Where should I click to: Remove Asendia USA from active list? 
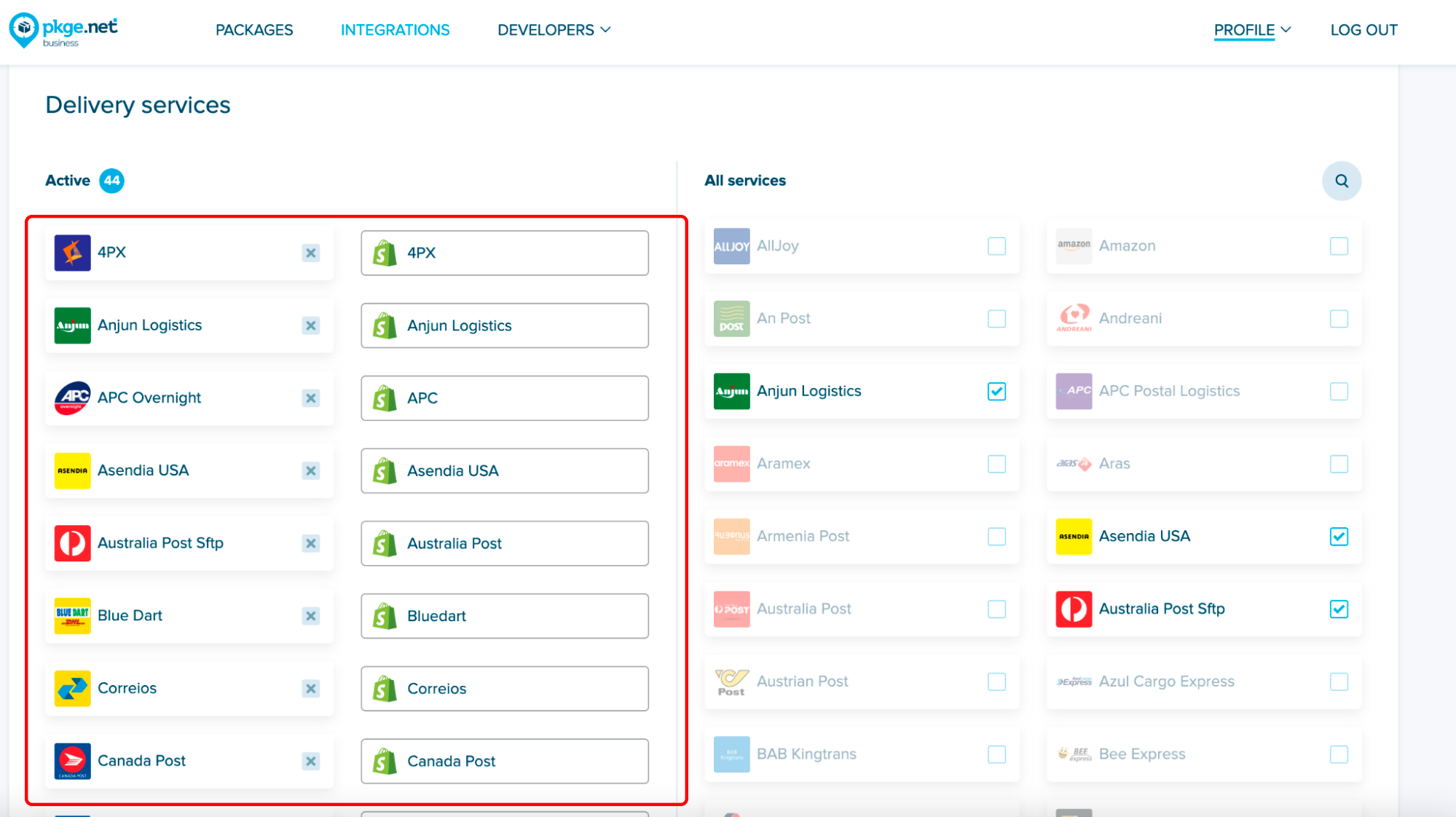[x=311, y=470]
